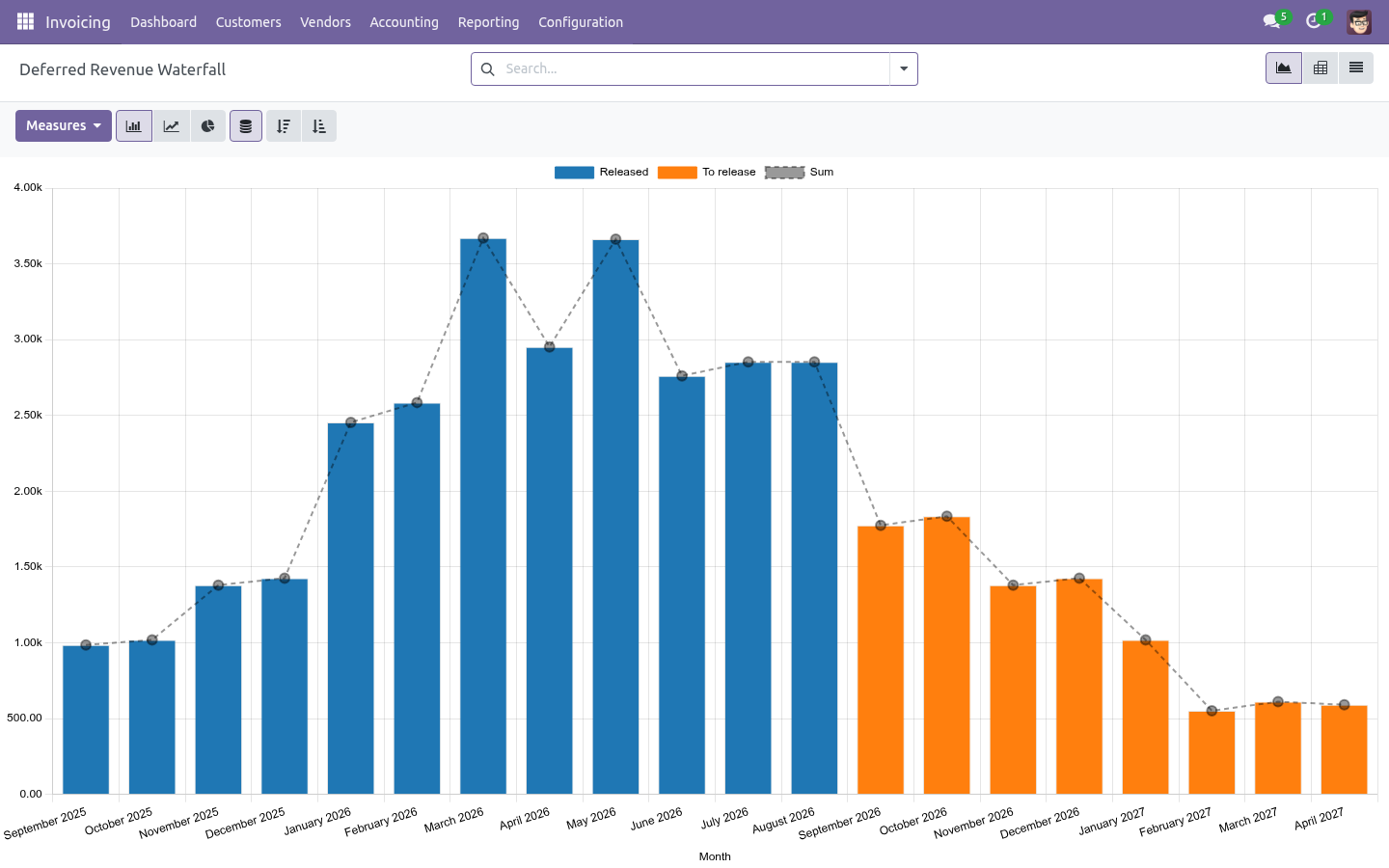The width and height of the screenshot is (1389, 868).
Task: Click the Sum data point for December 2026
Action: [x=1079, y=579]
